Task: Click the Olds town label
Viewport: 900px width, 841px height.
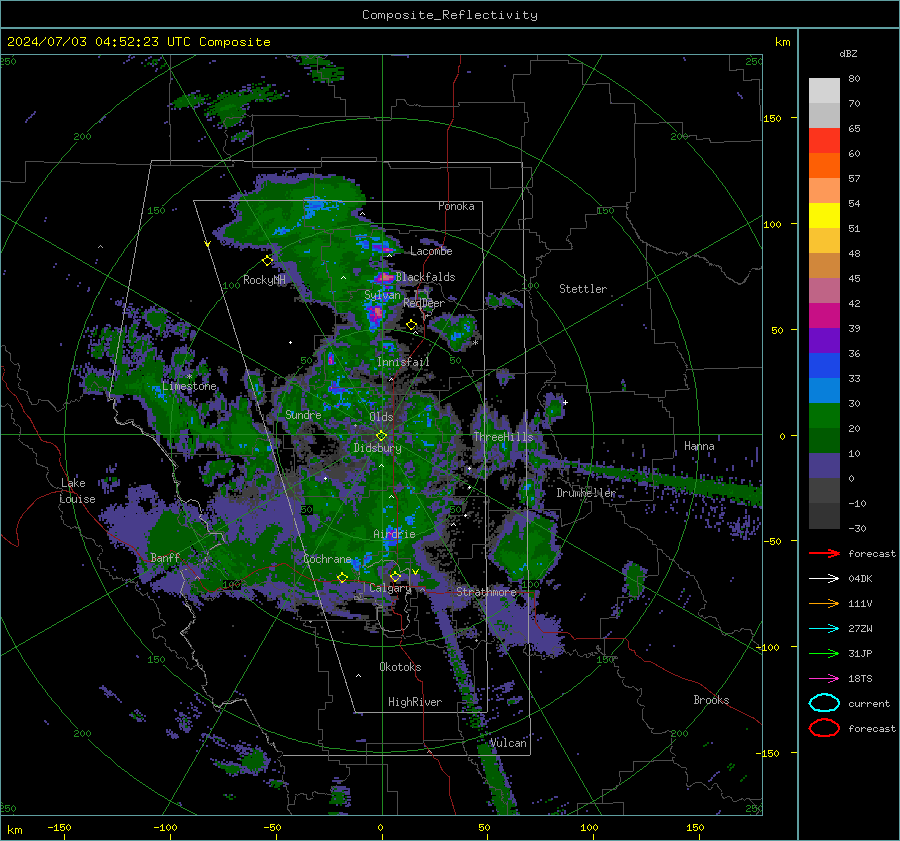Action: 381,417
